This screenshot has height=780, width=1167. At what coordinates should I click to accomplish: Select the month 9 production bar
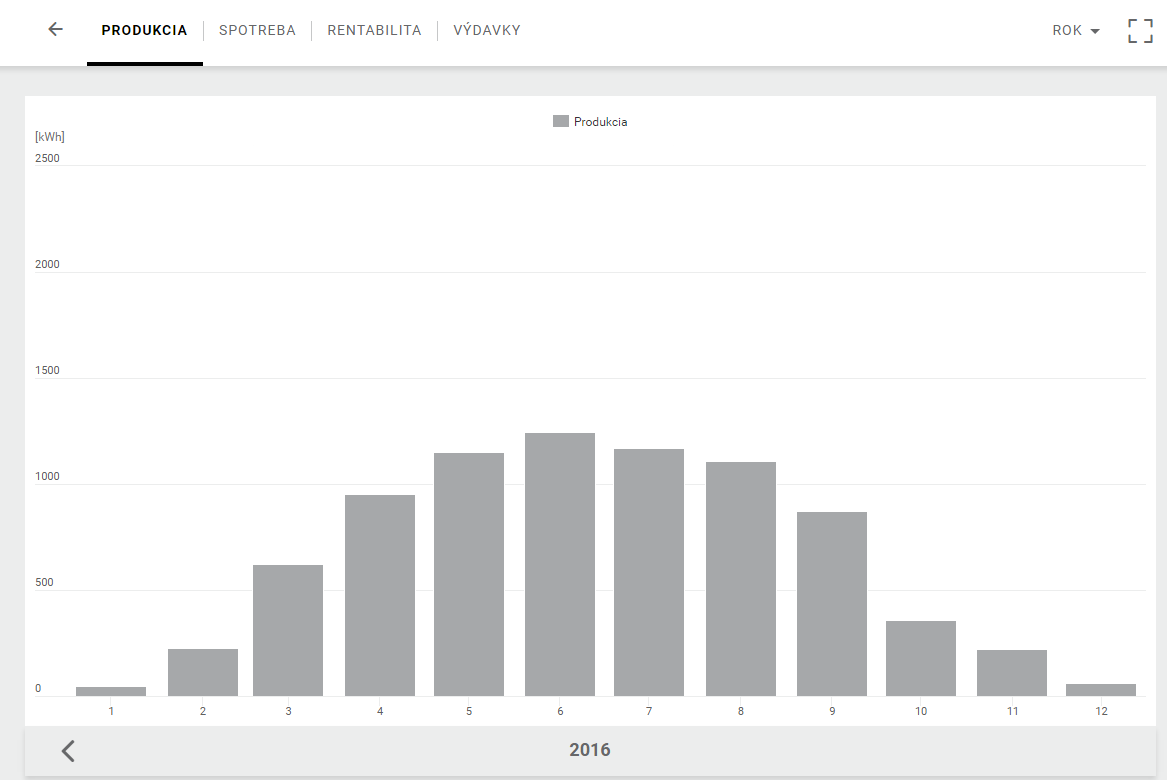click(x=832, y=604)
